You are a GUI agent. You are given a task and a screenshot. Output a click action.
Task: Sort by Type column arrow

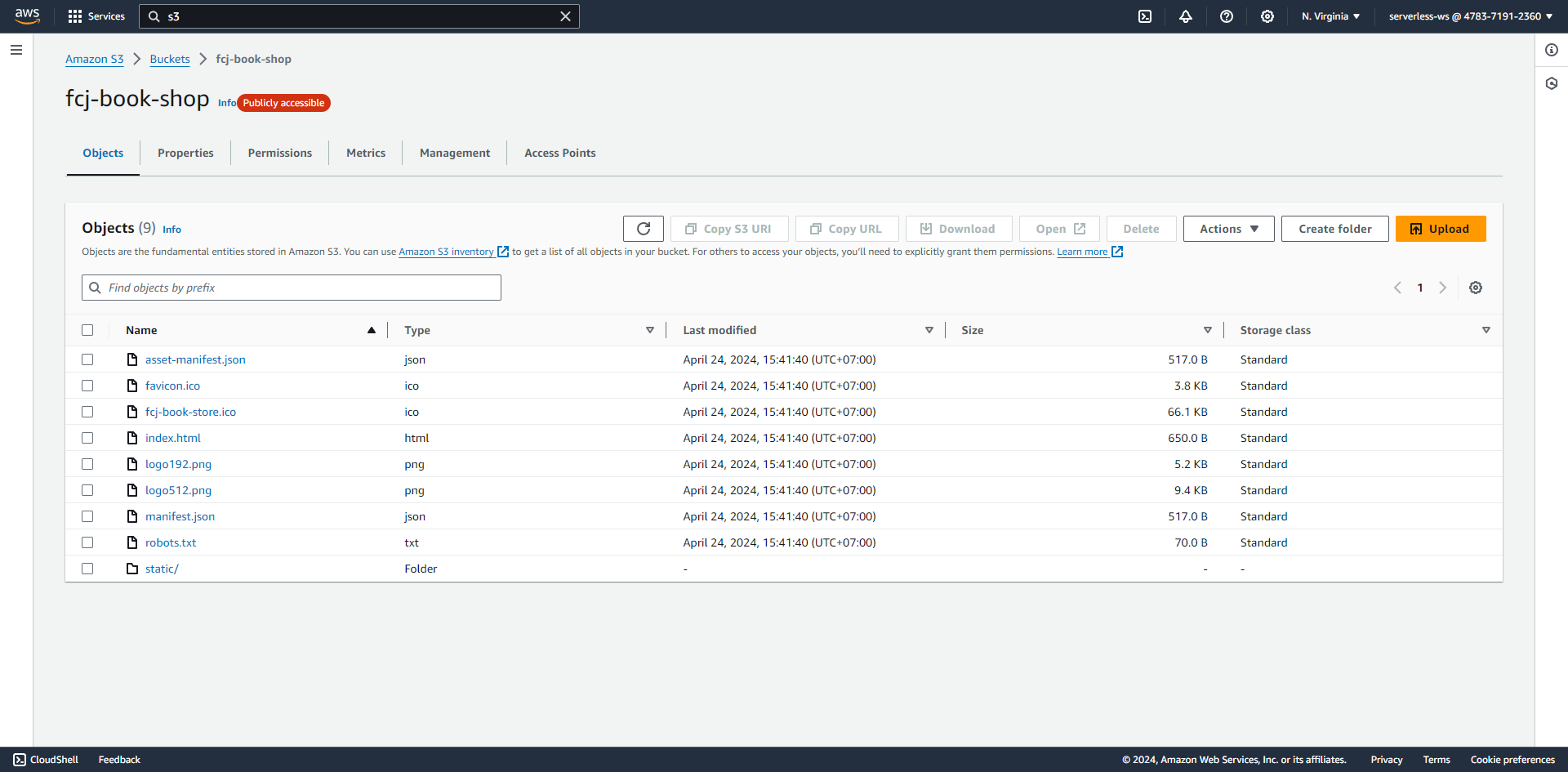pos(650,330)
